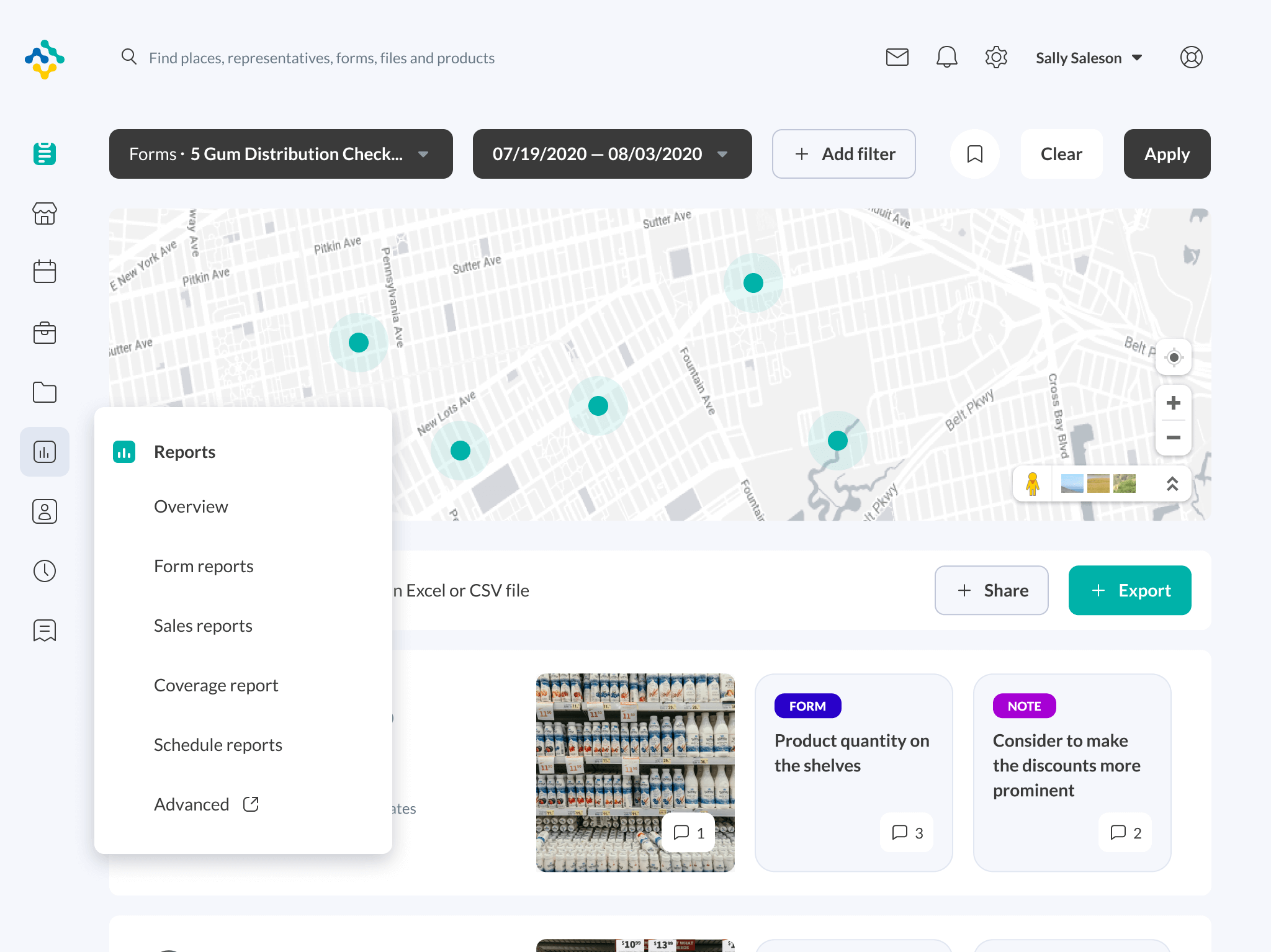Expand the Forms filter dropdown

point(281,154)
